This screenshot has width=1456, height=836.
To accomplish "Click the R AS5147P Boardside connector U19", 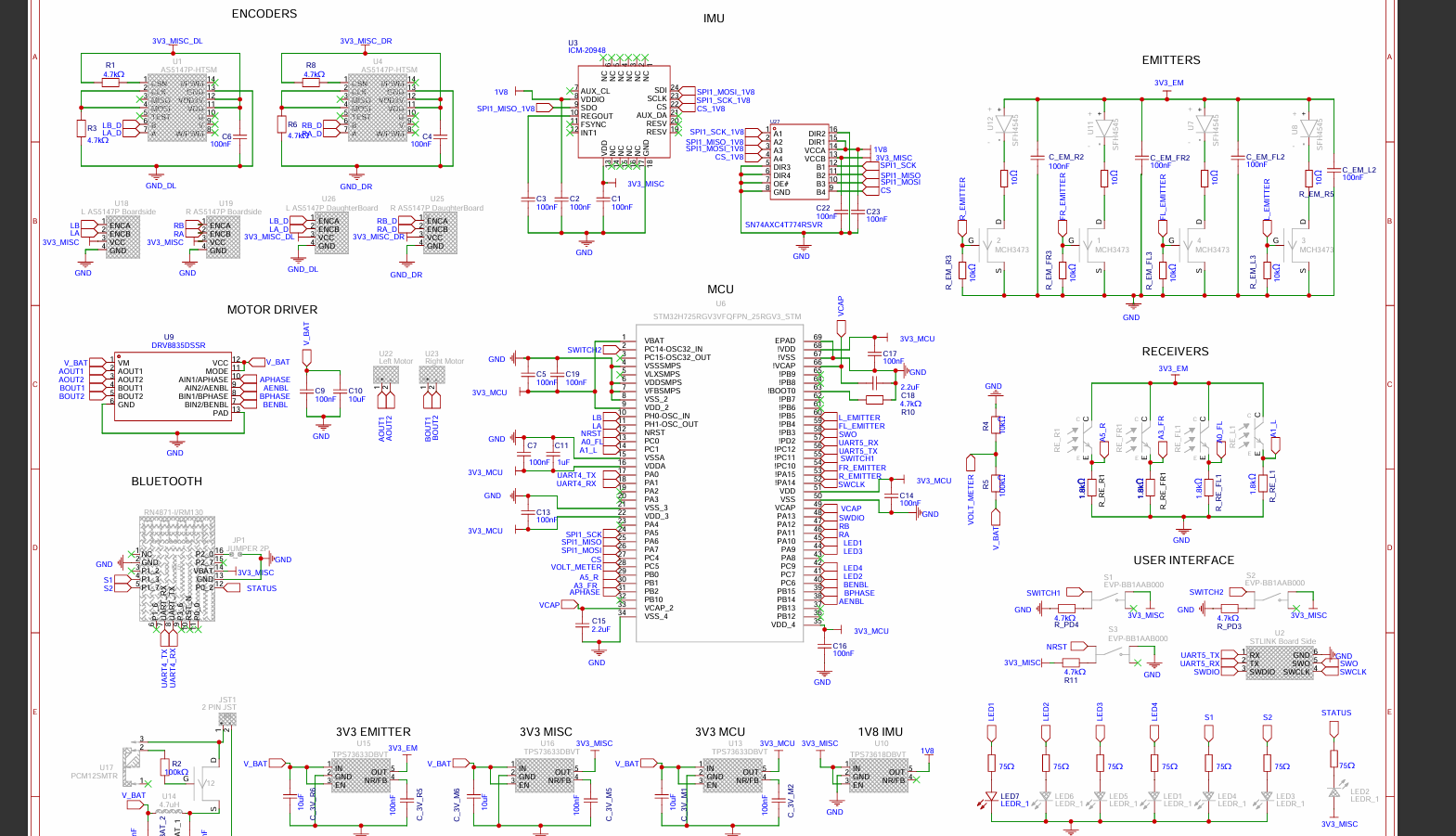I will (223, 238).
